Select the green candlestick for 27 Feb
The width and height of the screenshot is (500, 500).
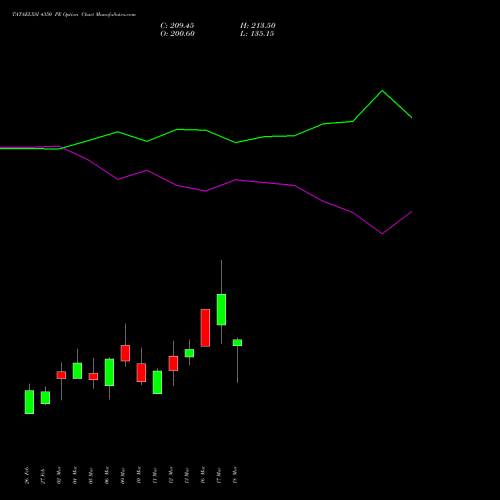coord(45,398)
